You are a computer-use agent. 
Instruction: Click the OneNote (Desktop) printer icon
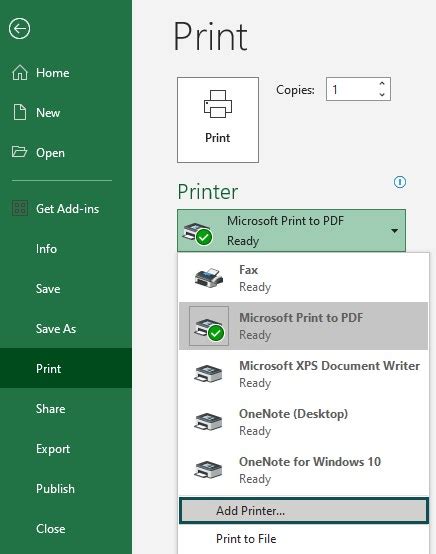tap(208, 422)
